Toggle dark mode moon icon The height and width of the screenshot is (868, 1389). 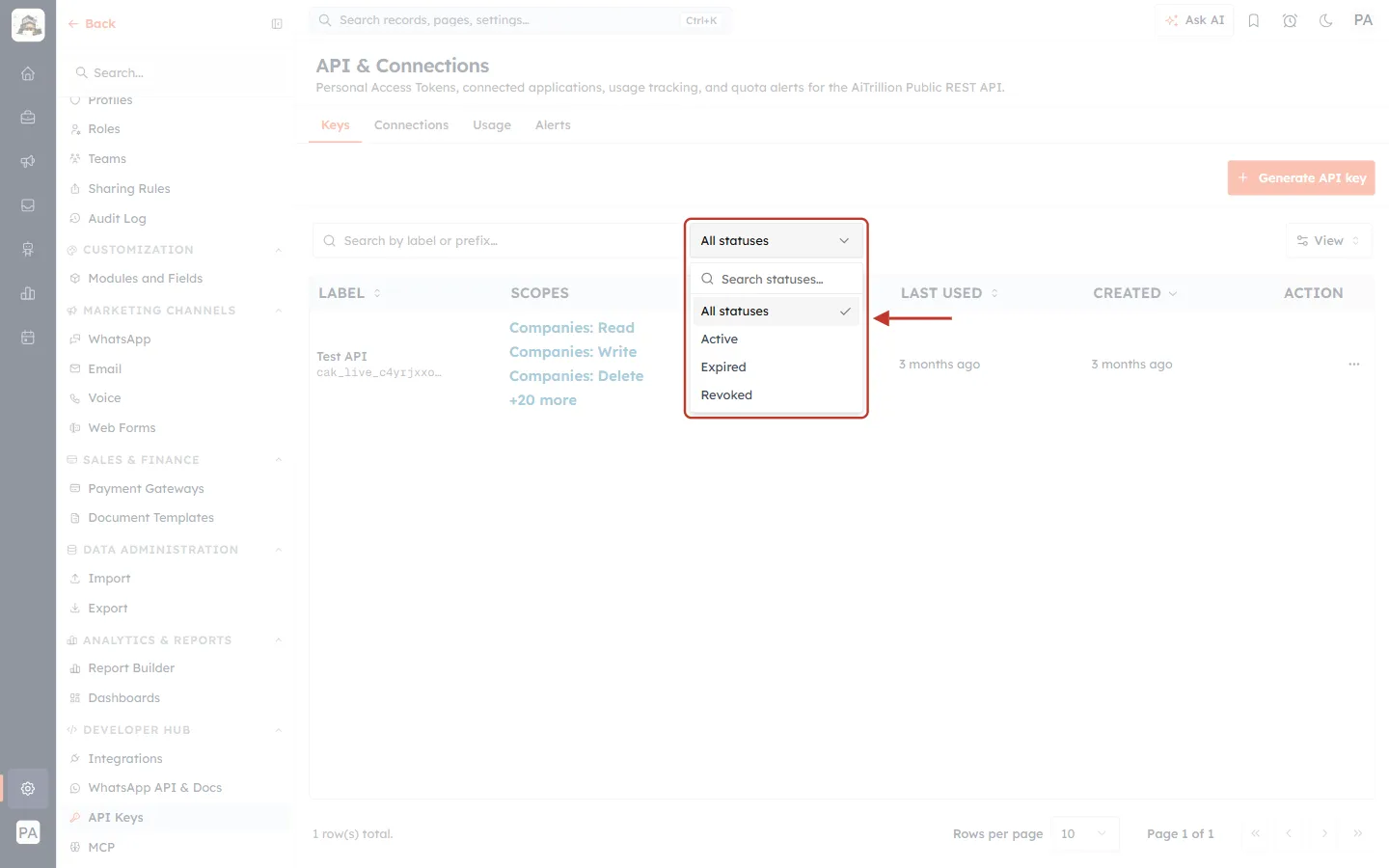click(x=1326, y=20)
